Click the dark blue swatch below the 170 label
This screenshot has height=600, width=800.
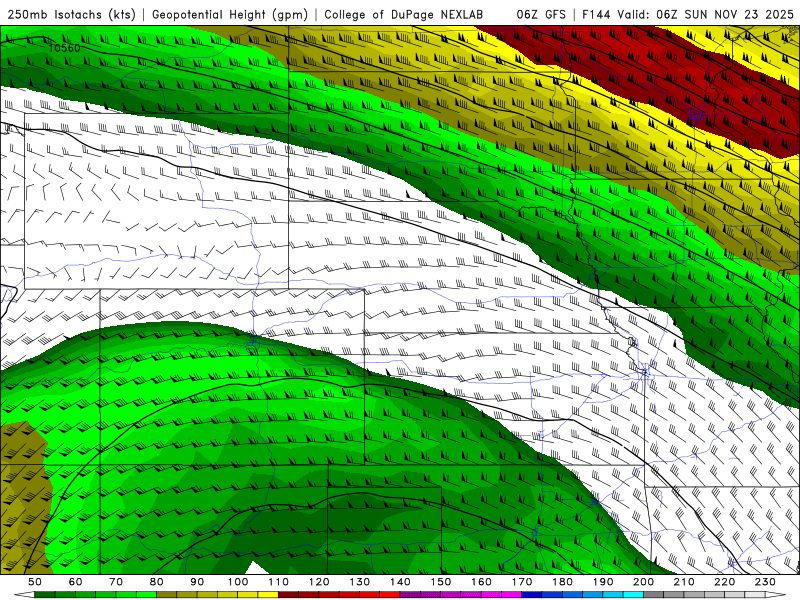tap(532, 595)
